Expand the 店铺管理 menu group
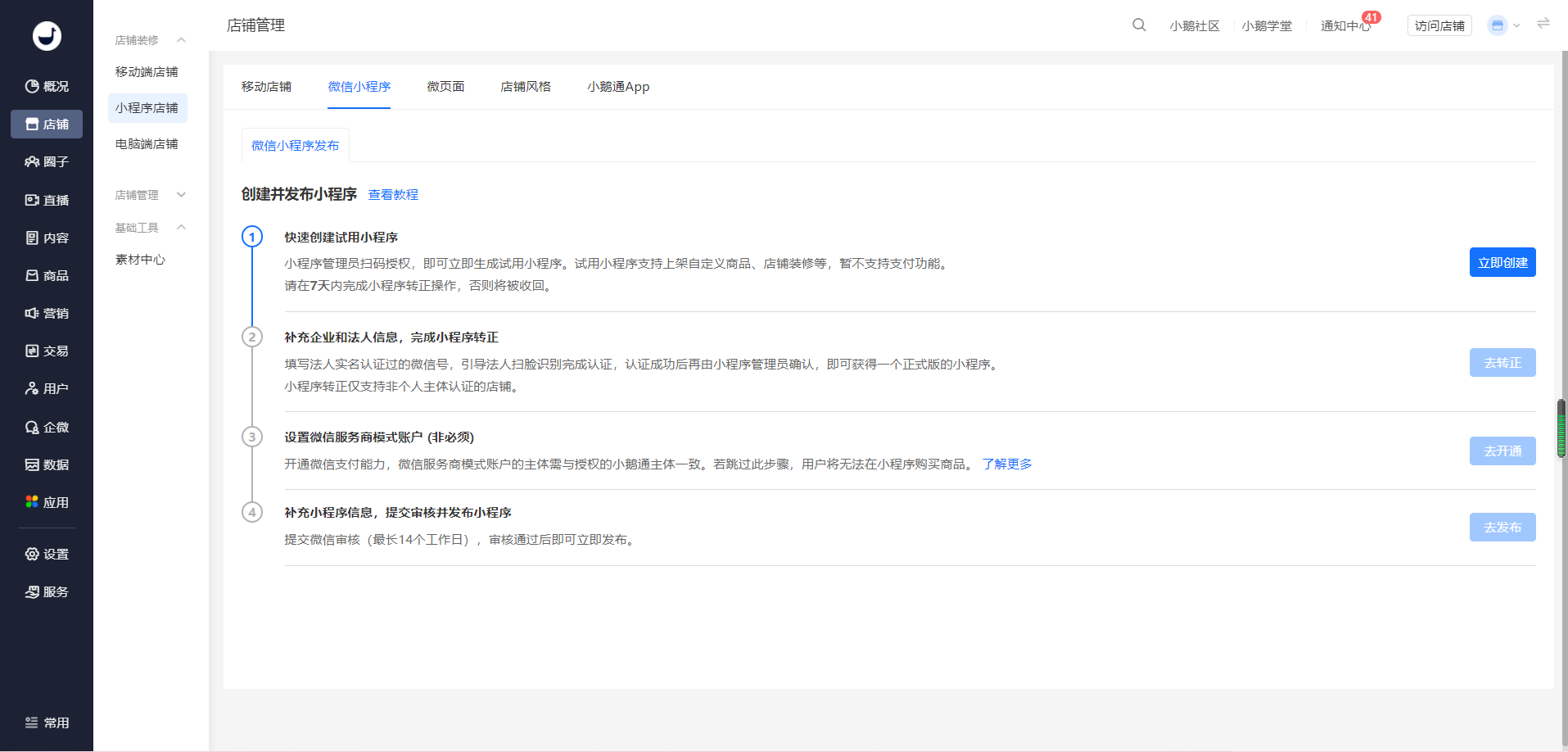 pos(151,195)
